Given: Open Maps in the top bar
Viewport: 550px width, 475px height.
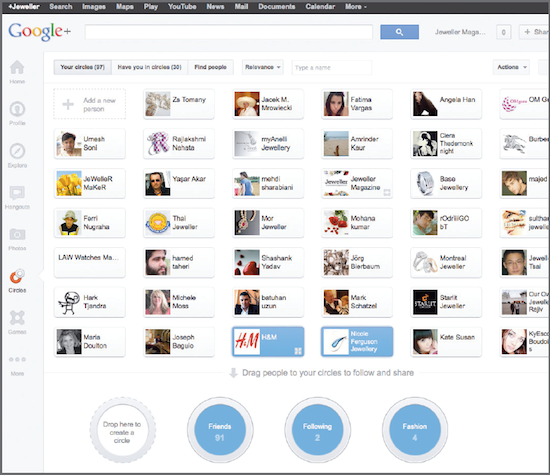Looking at the screenshot, I should [x=125, y=6].
